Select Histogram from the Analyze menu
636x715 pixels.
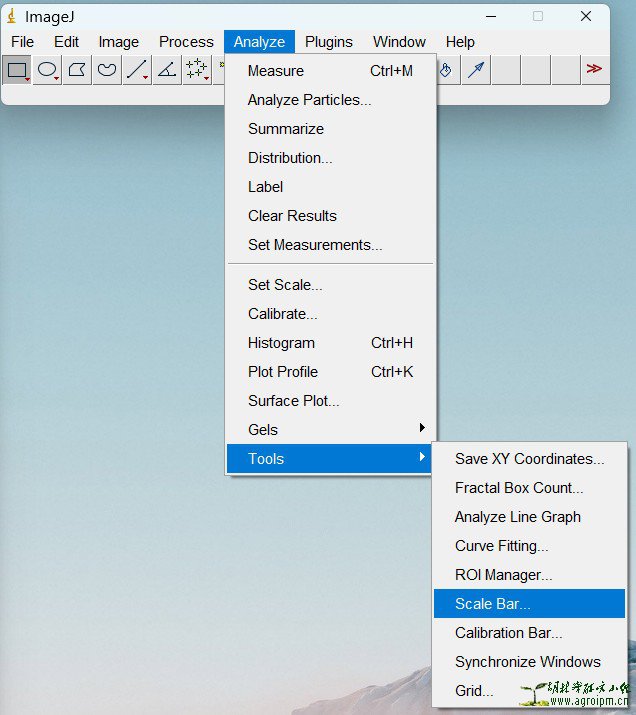tap(281, 343)
